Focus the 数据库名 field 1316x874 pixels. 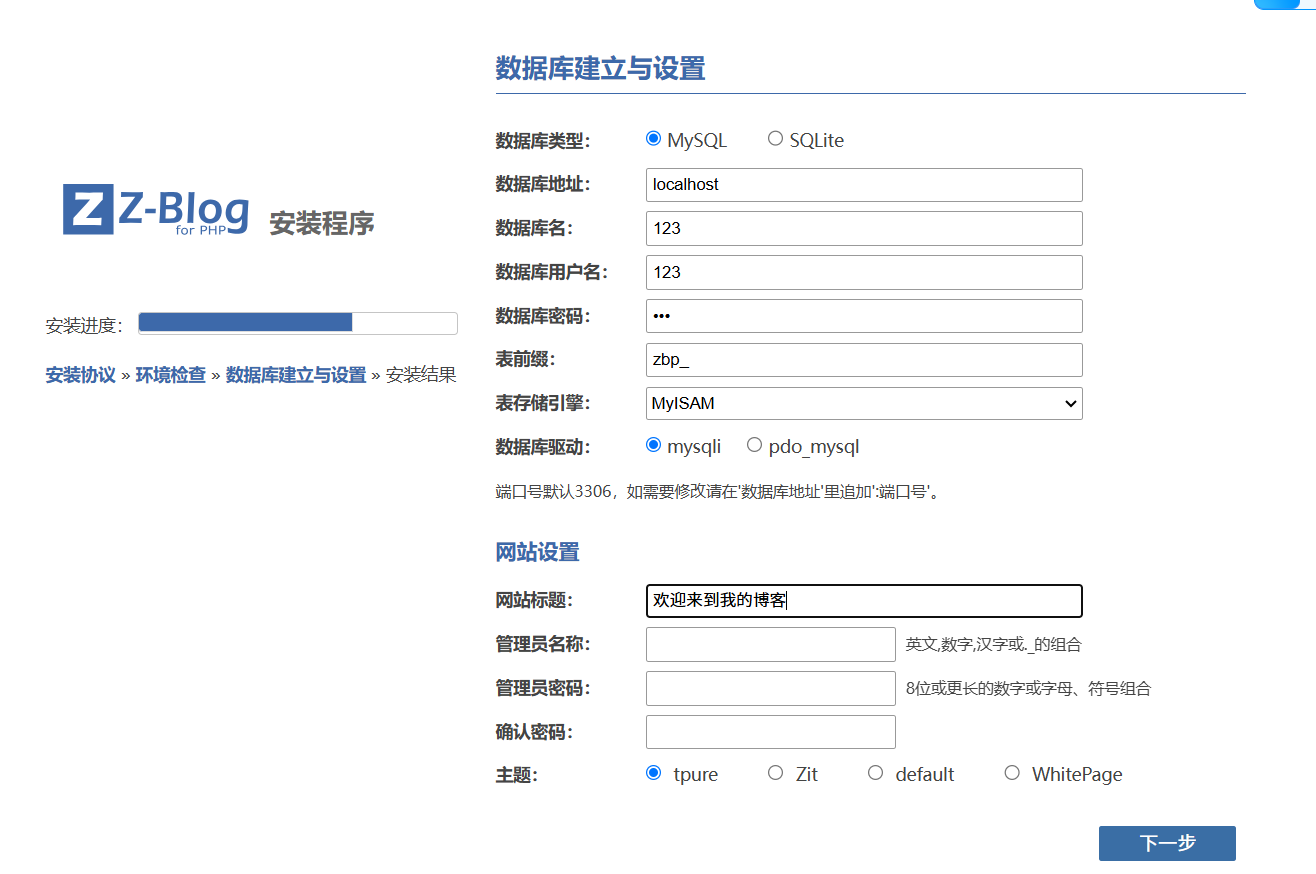coord(864,228)
